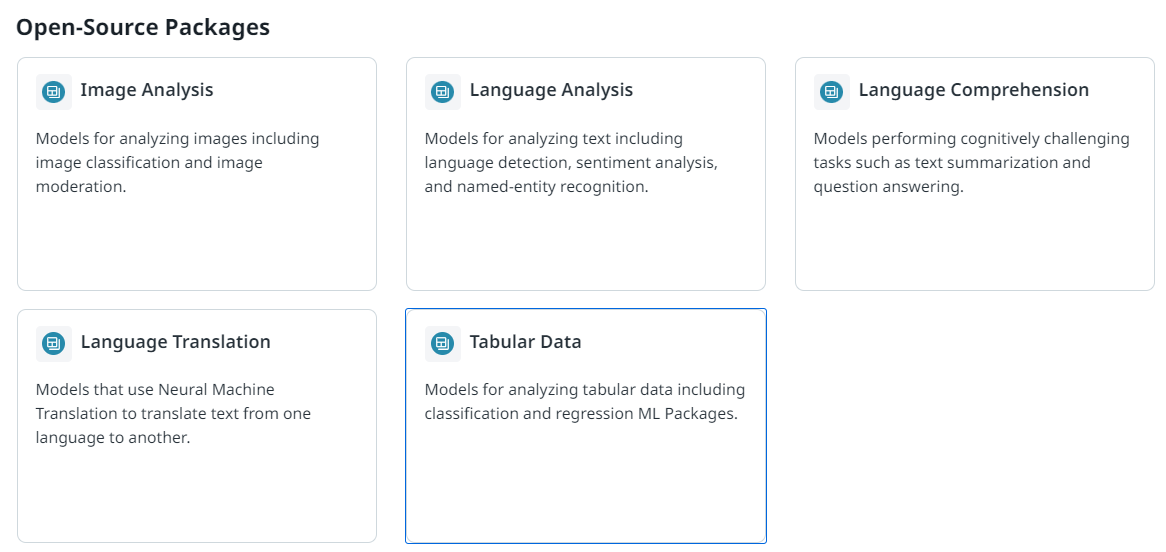Click empty area of Language Translation card
1166x552 pixels.
coord(196,495)
